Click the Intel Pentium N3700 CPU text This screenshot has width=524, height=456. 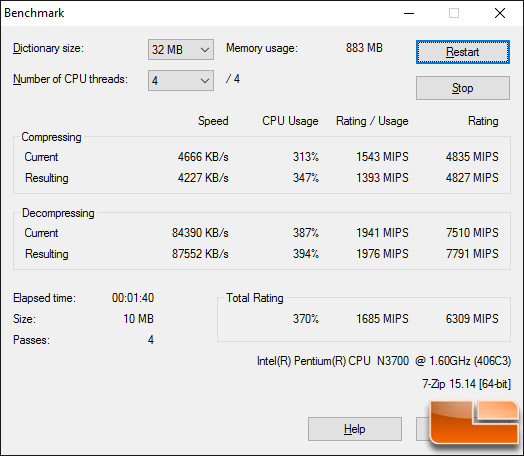pyautogui.click(x=384, y=361)
